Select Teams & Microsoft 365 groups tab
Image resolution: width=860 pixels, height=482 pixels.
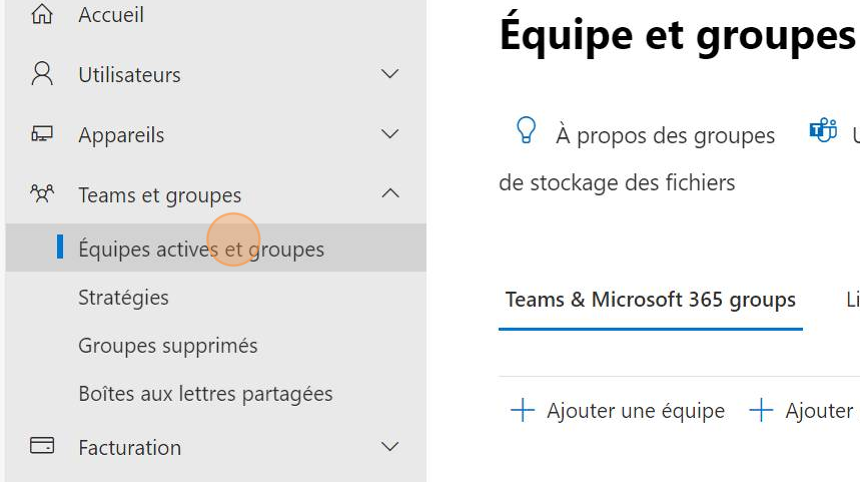pyautogui.click(x=650, y=300)
